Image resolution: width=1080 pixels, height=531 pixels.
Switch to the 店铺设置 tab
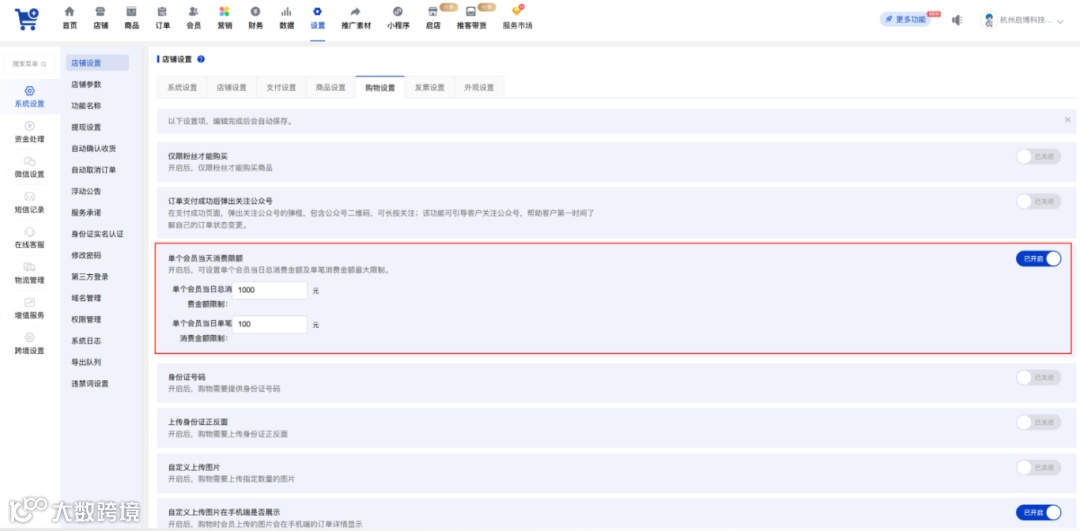click(x=231, y=87)
